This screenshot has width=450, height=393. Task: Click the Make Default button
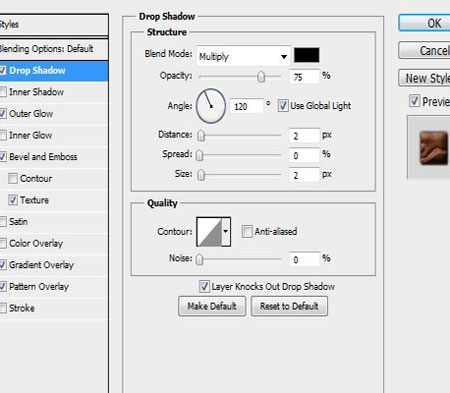[x=212, y=306]
